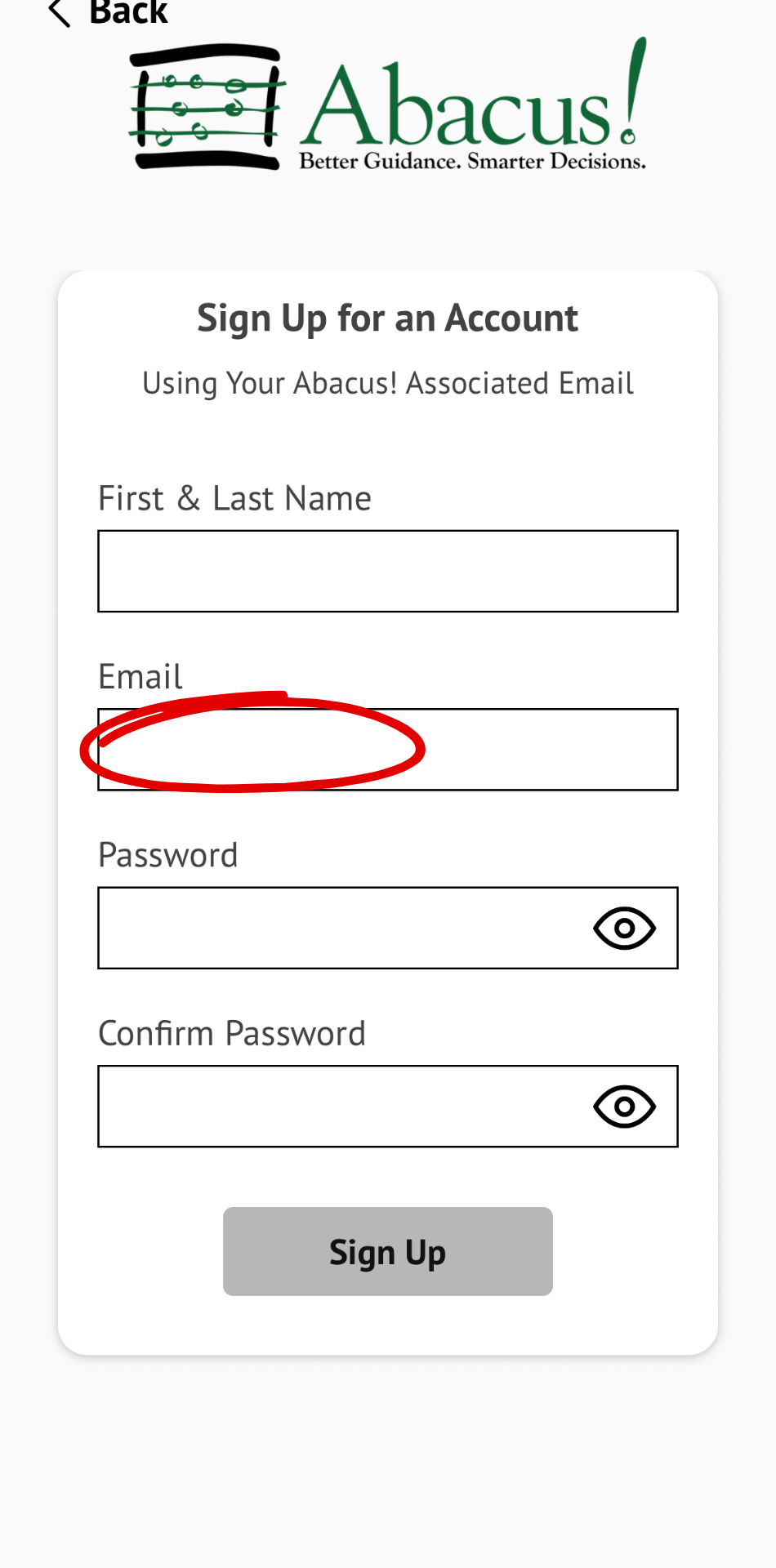The height and width of the screenshot is (1568, 776).
Task: Click the First & Last Name label
Action: coord(234,498)
